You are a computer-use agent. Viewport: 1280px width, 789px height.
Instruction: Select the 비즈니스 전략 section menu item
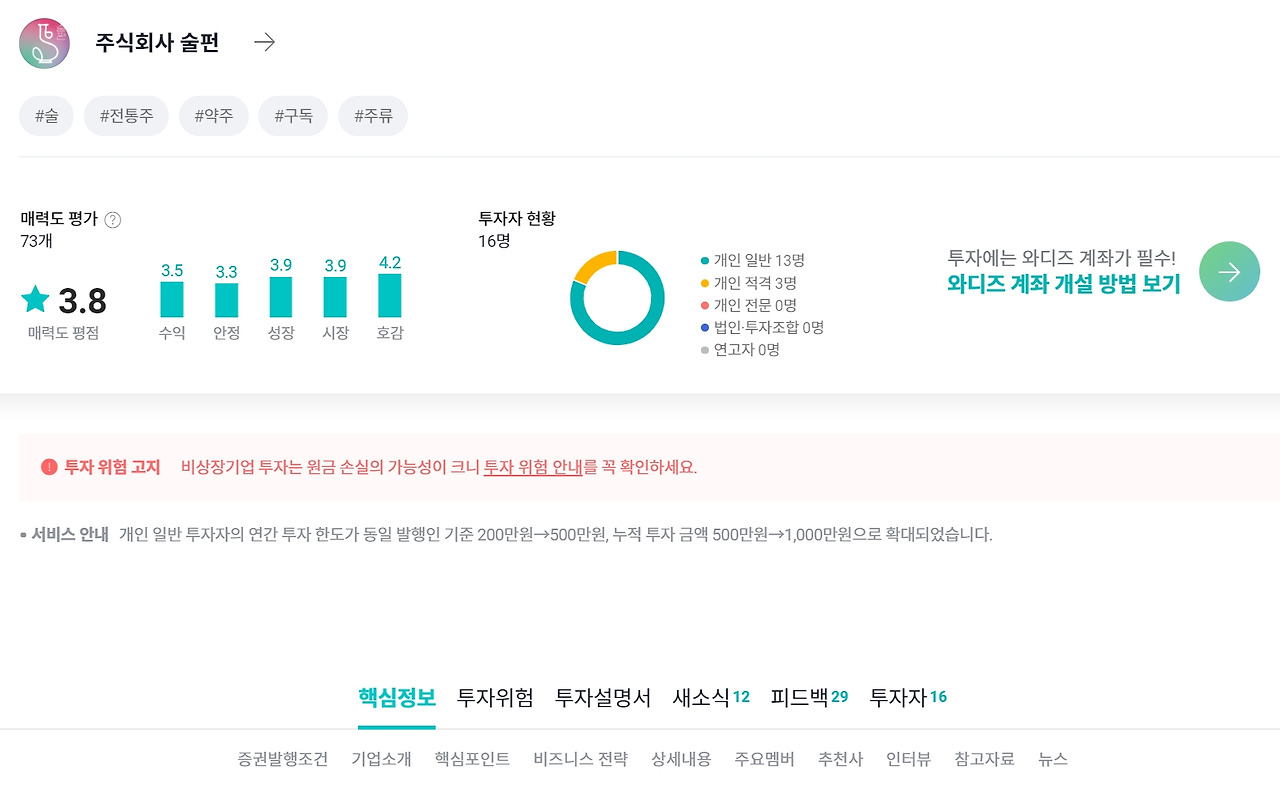(580, 759)
